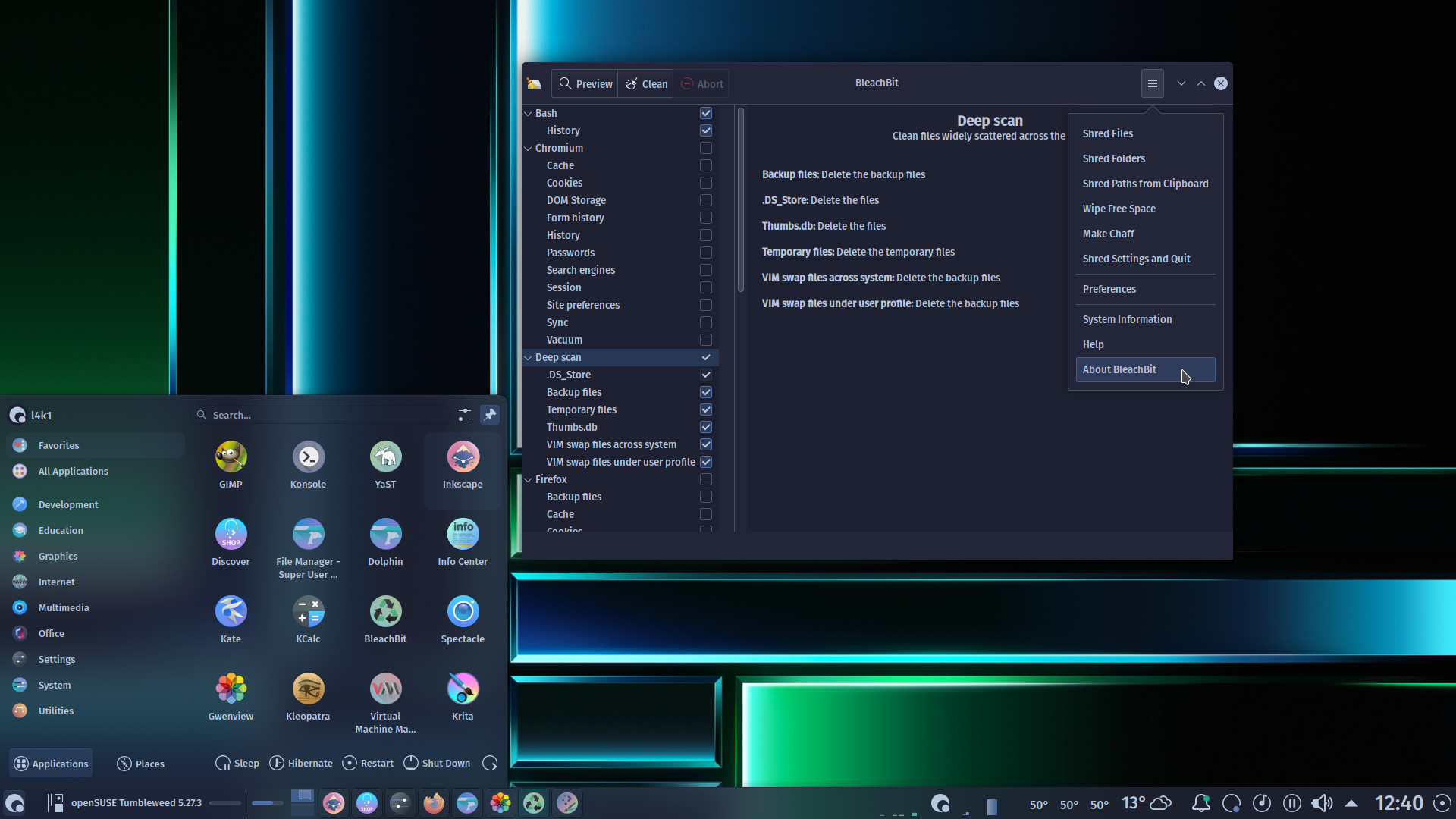Switch to the Places tab in launcher

coord(141,764)
